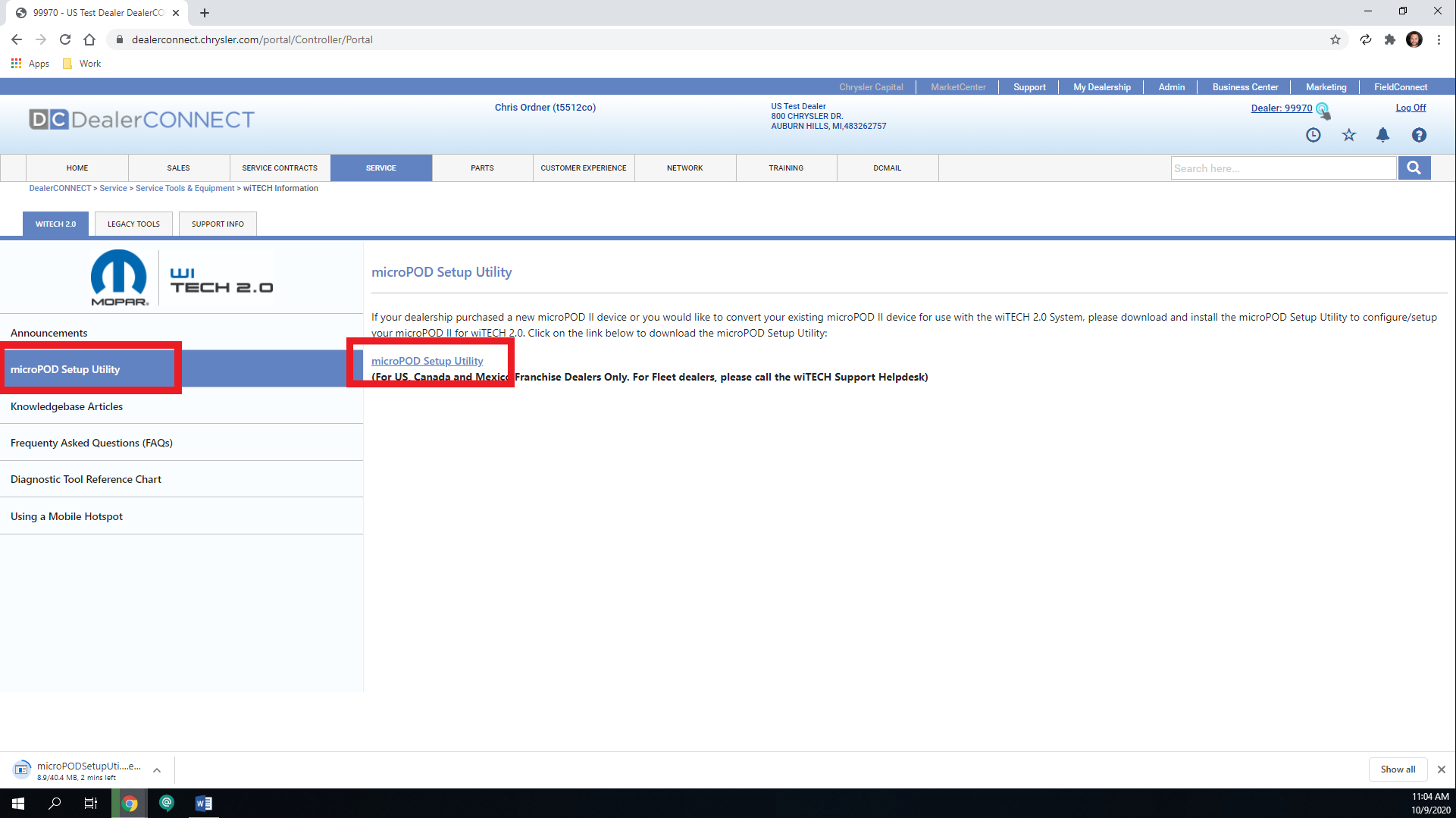1456x818 pixels.
Task: Expand the download item options chevron
Action: pos(157,770)
